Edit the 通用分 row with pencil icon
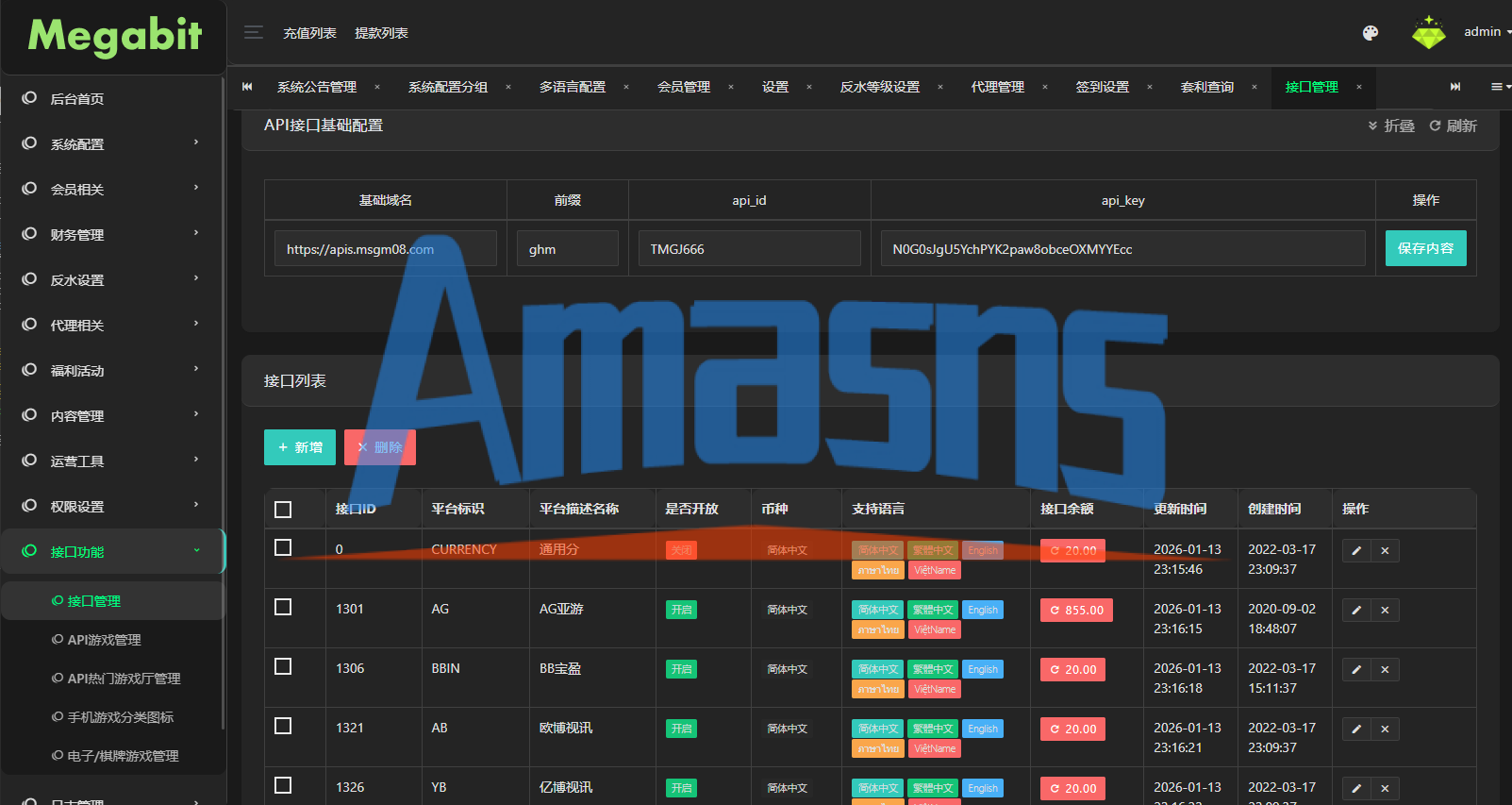This screenshot has width=1512, height=805. [1356, 551]
